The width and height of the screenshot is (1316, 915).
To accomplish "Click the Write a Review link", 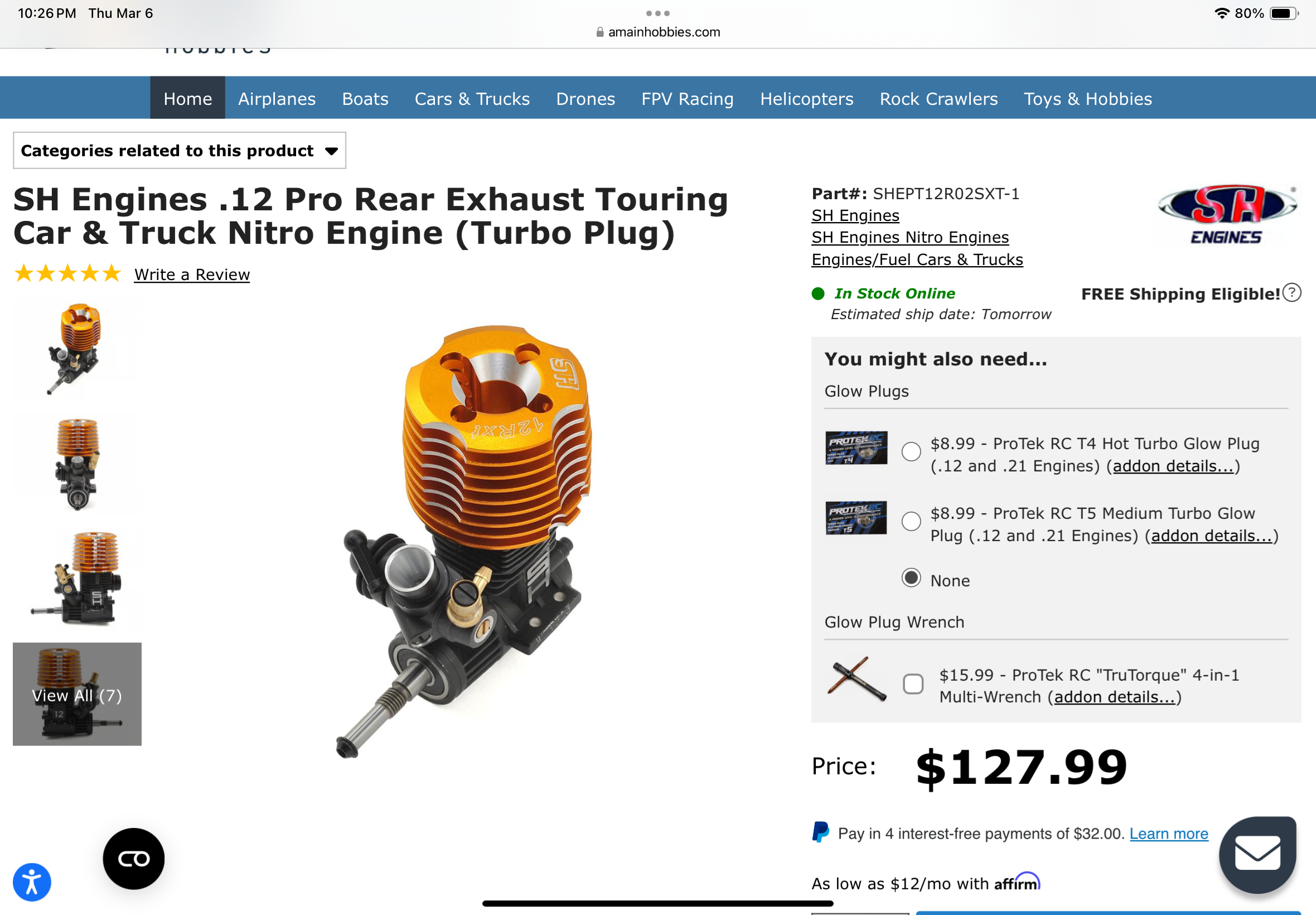I will (x=192, y=274).
